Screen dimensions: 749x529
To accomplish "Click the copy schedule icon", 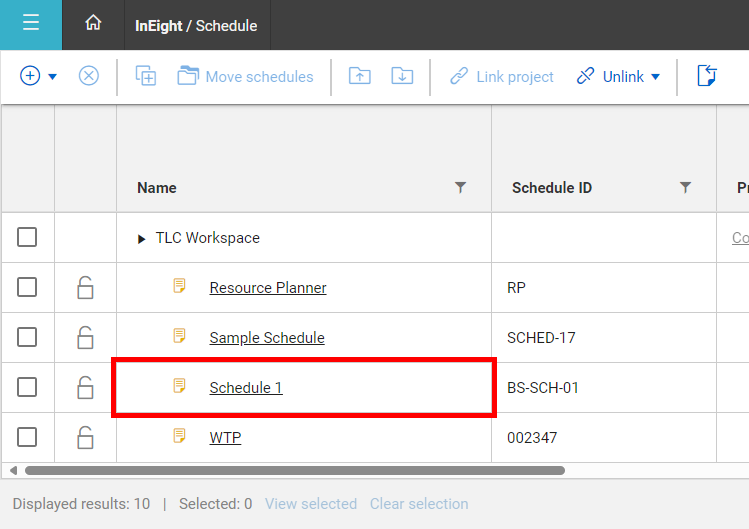I will coord(146,76).
